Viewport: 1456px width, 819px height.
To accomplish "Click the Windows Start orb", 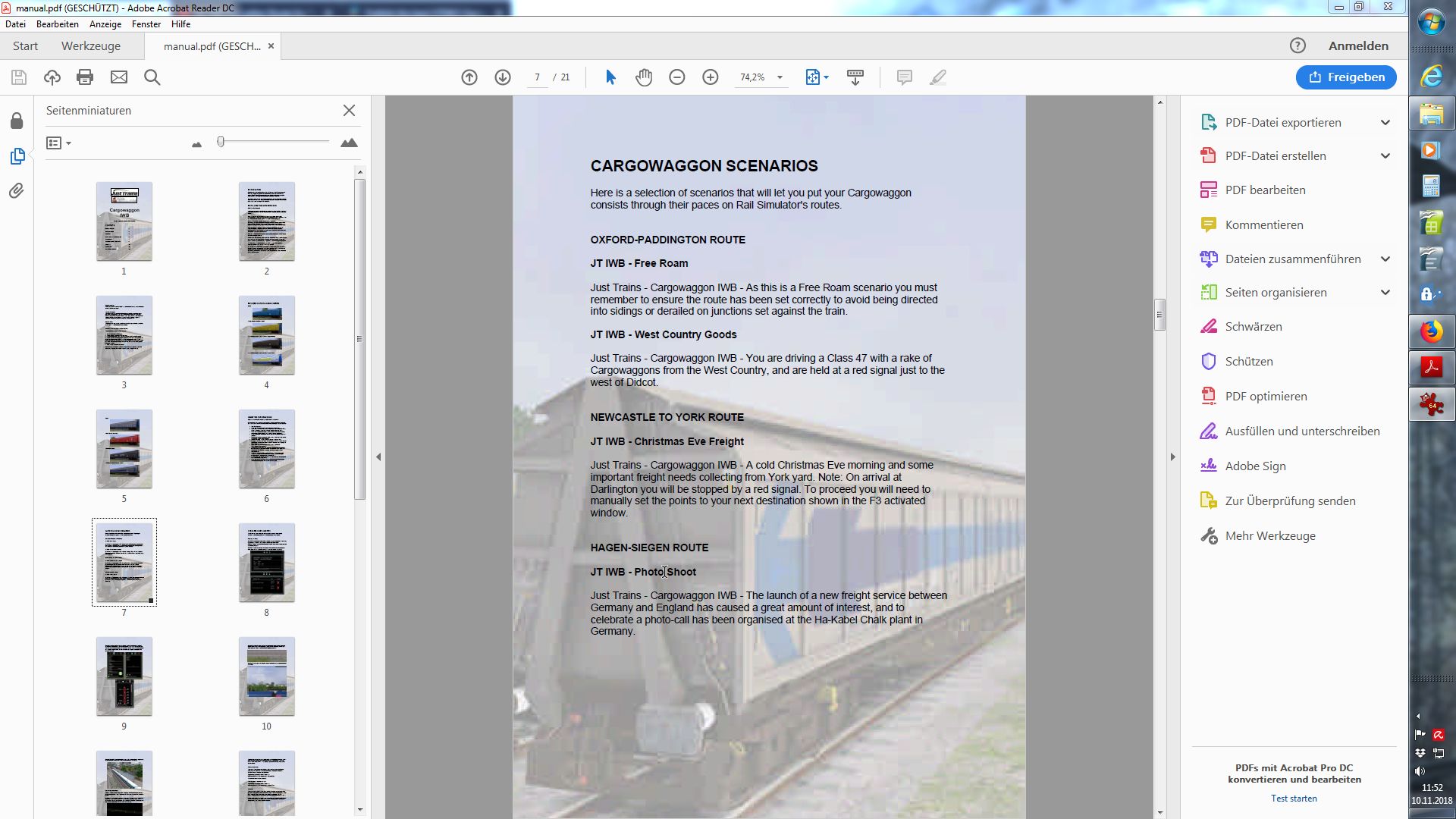I will coord(1432,23).
